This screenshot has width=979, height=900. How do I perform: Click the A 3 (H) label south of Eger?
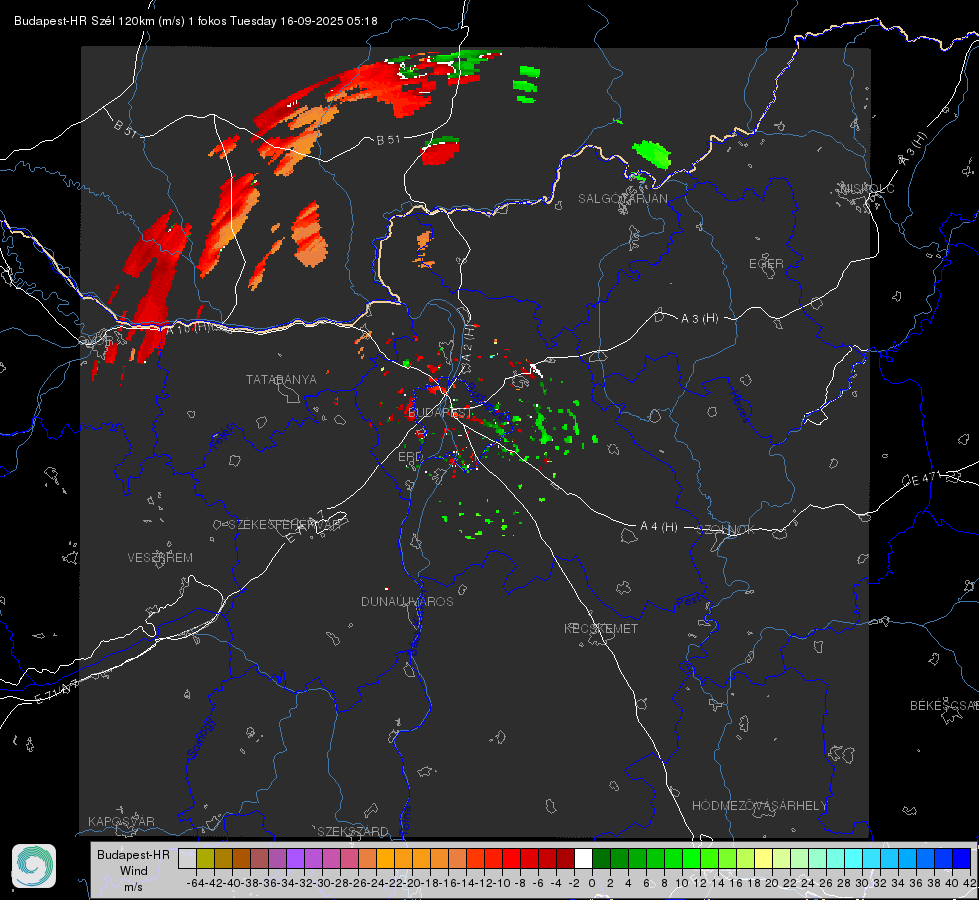click(x=699, y=319)
